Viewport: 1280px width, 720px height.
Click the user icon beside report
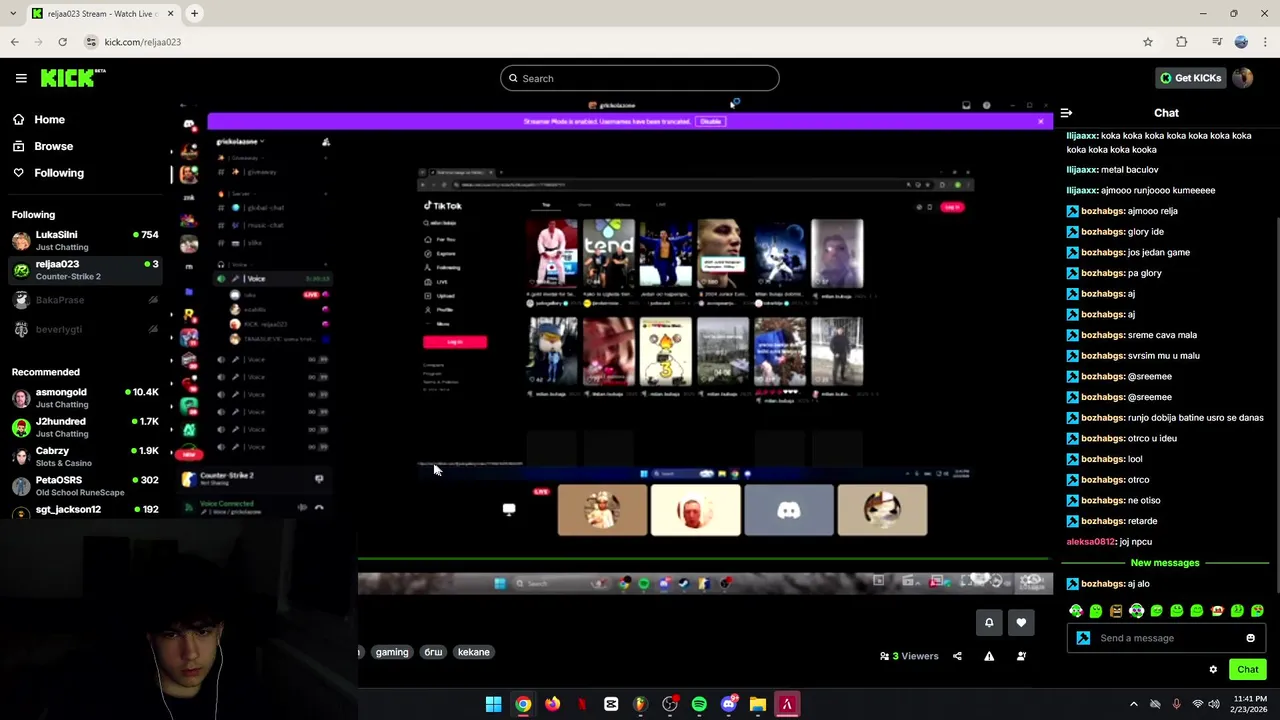pos(1021,656)
